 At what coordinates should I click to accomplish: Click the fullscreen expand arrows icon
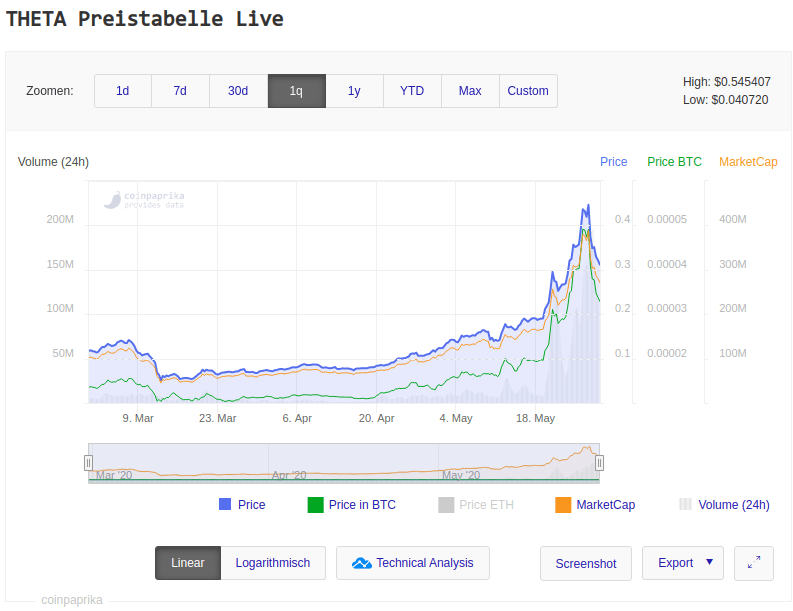[753, 563]
